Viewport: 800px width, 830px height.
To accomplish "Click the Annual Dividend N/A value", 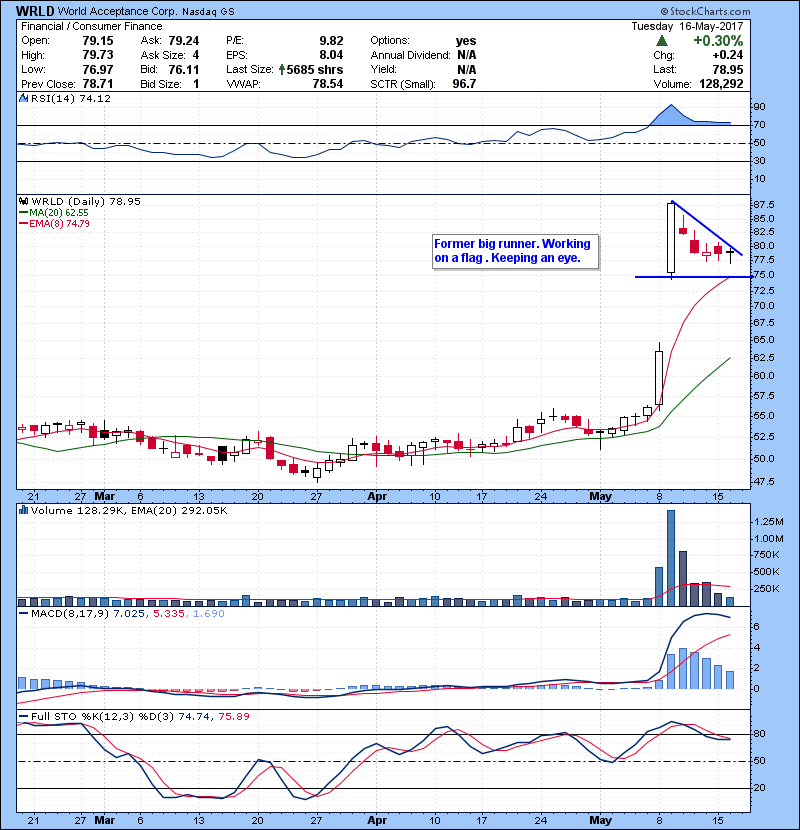I will tap(467, 55).
